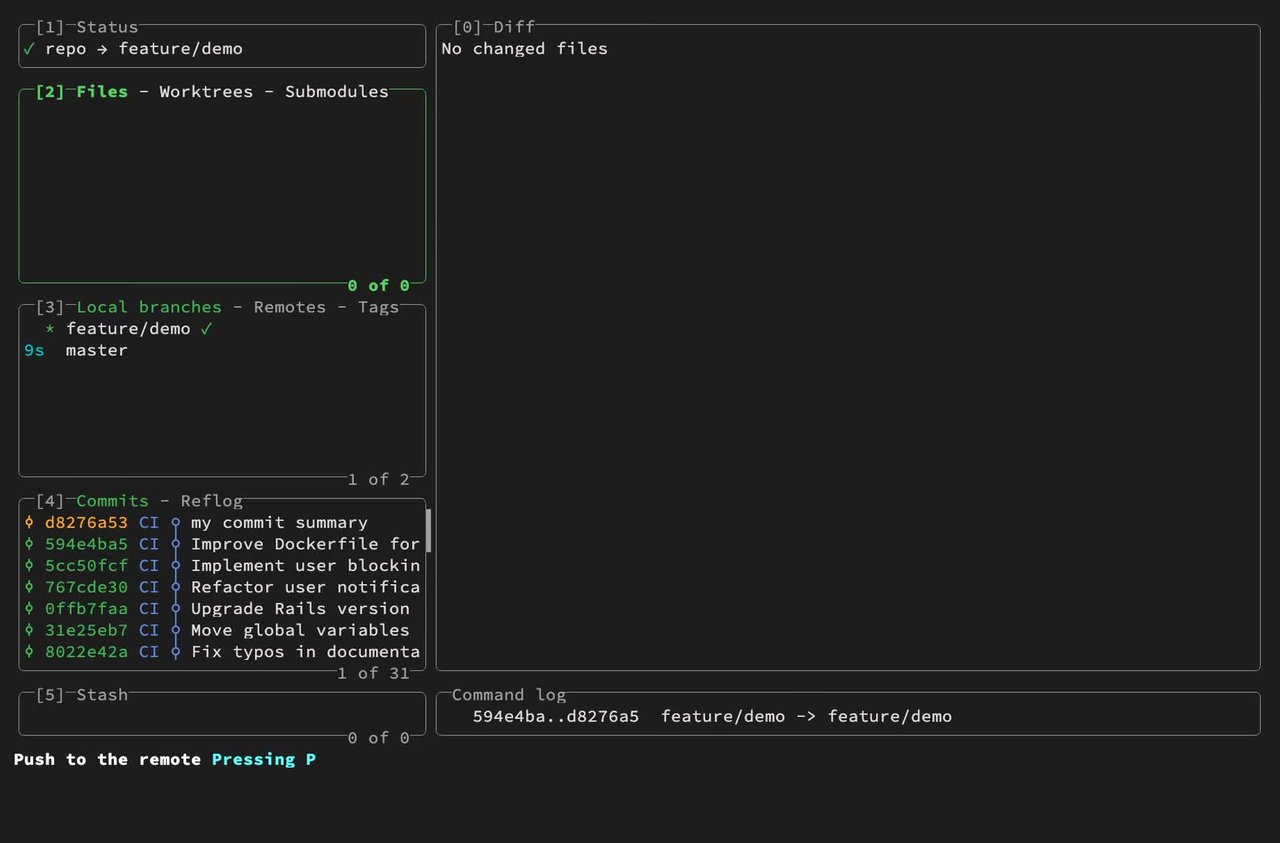Click the commit marker icon beside 767cde30
This screenshot has height=843, width=1280.
click(x=29, y=587)
